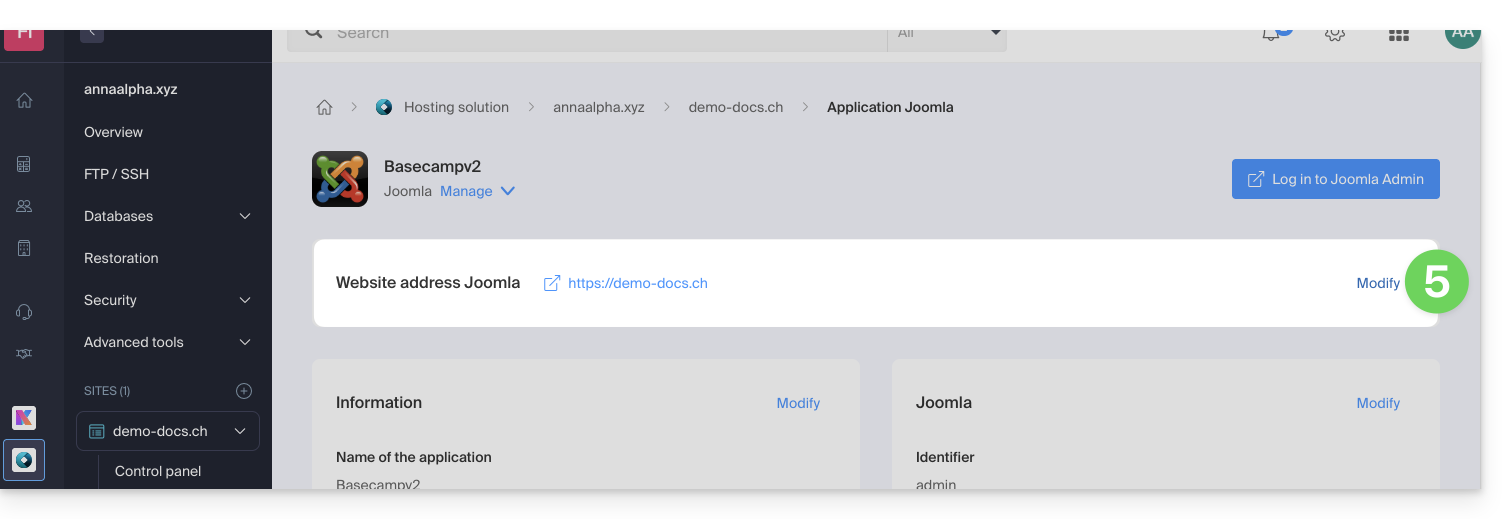The width and height of the screenshot is (1512, 519).
Task: Open the apps grid icon
Action: pos(1398,35)
